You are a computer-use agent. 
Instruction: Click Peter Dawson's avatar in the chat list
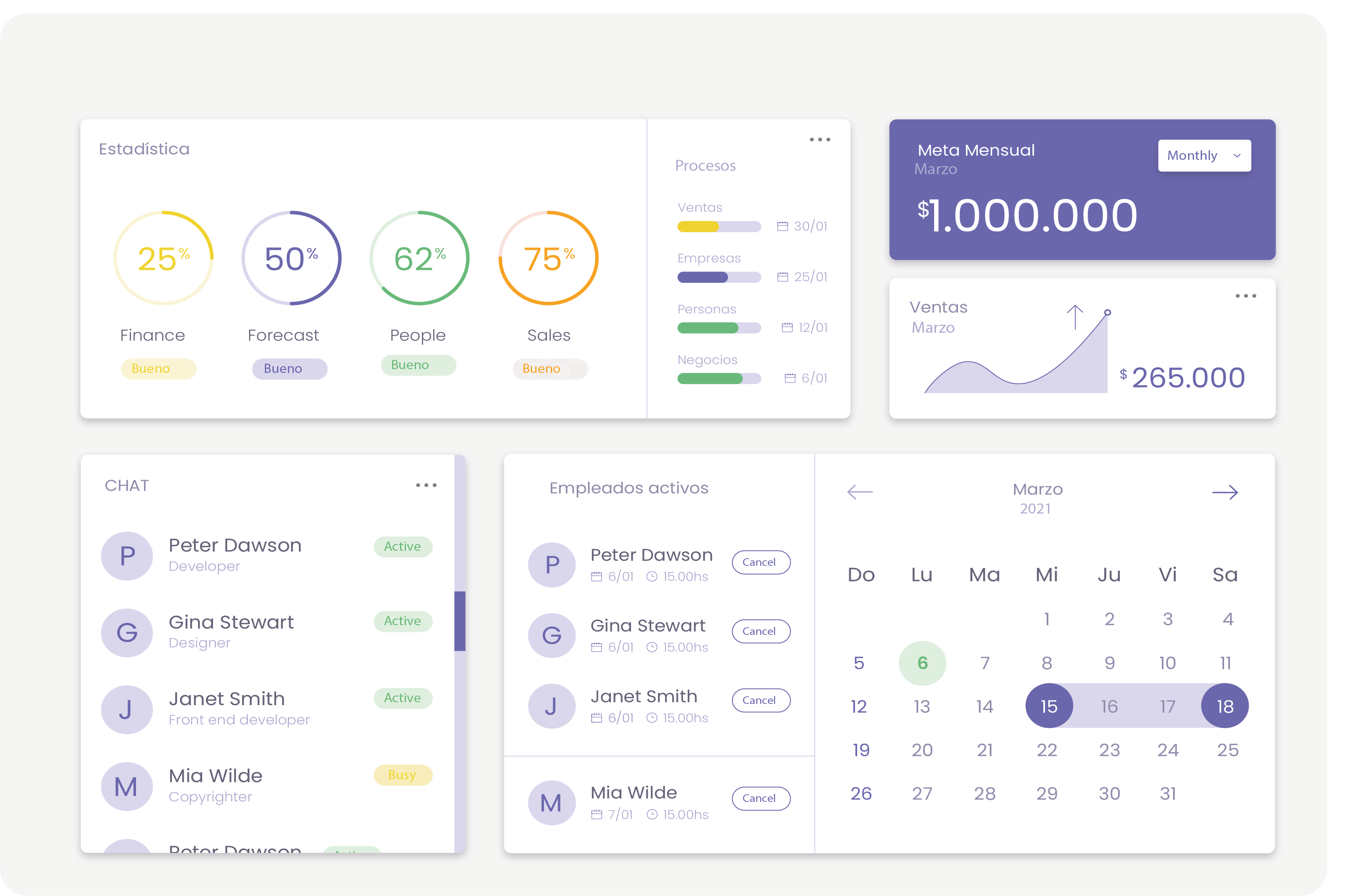point(127,556)
